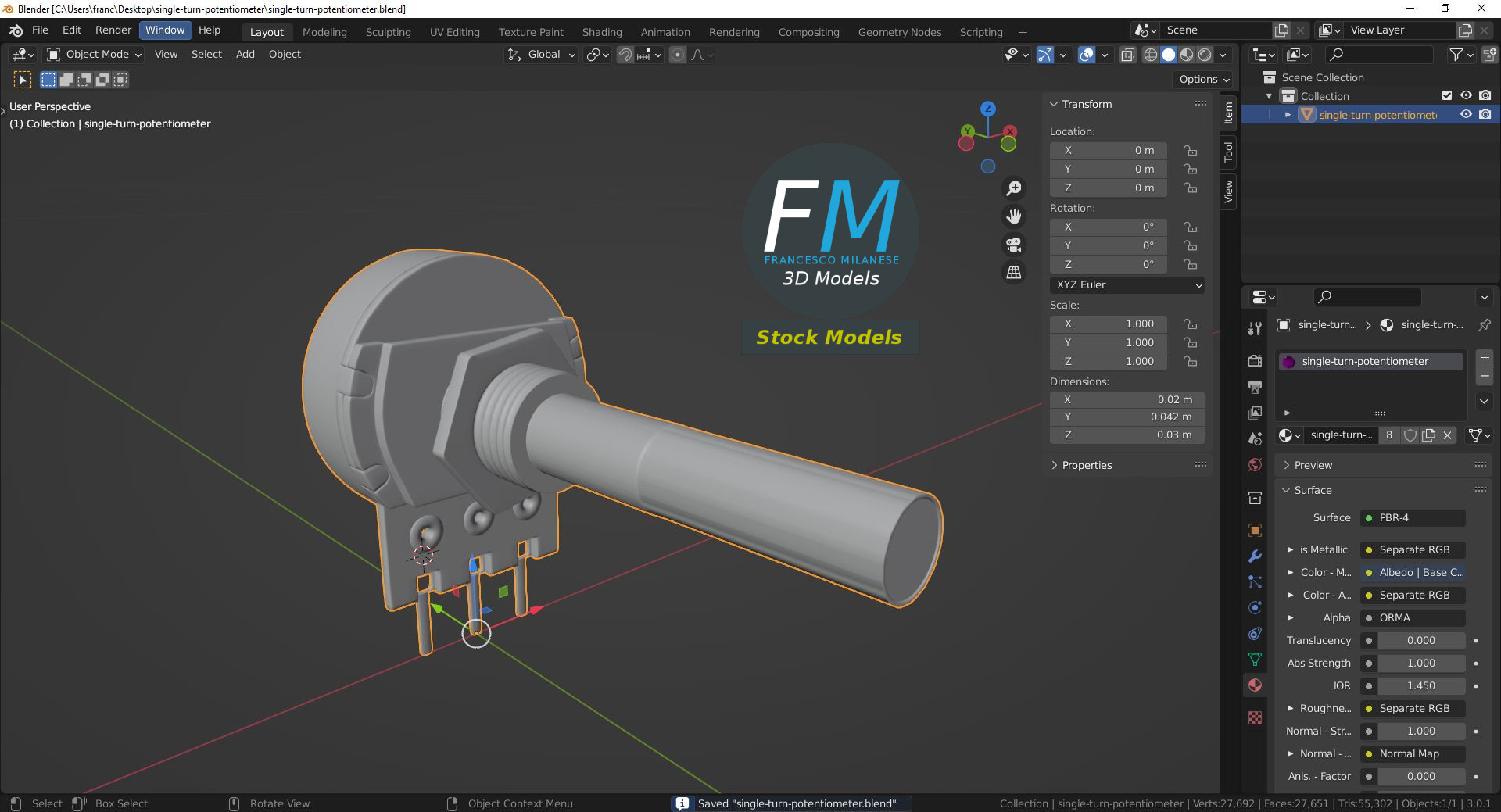Switch to the Modeling workspace tab
The width and height of the screenshot is (1501, 812).
pyautogui.click(x=324, y=32)
